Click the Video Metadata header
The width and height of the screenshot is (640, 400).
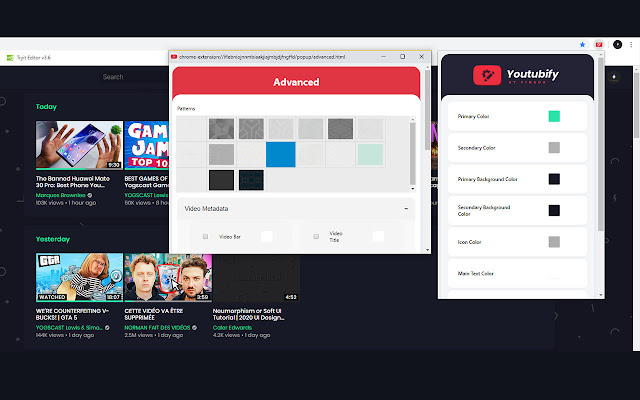(x=296, y=209)
